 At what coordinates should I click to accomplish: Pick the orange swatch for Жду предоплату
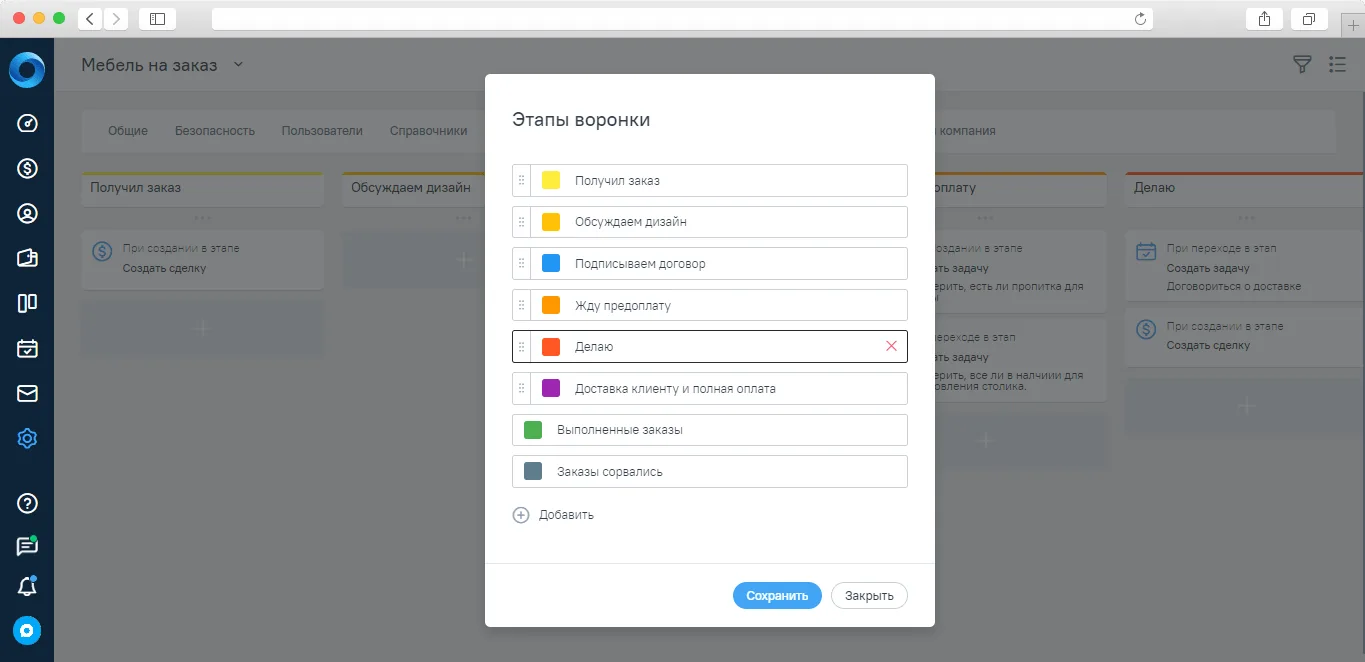point(551,305)
